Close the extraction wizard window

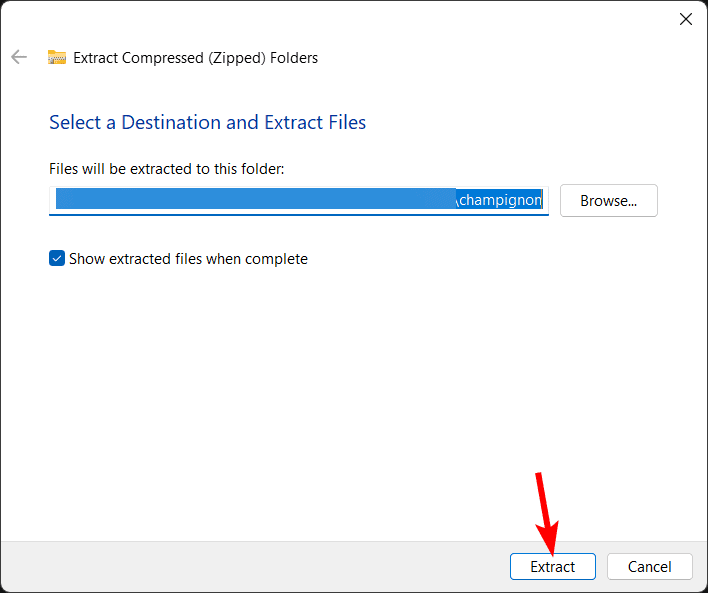coord(685,19)
